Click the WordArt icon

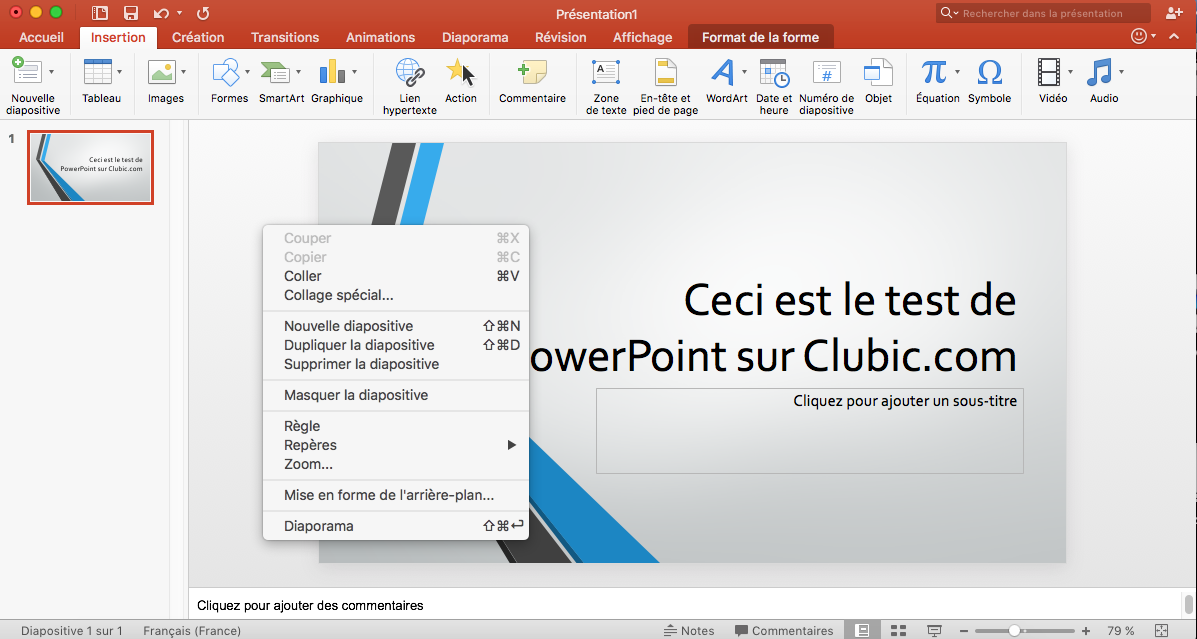pos(721,72)
